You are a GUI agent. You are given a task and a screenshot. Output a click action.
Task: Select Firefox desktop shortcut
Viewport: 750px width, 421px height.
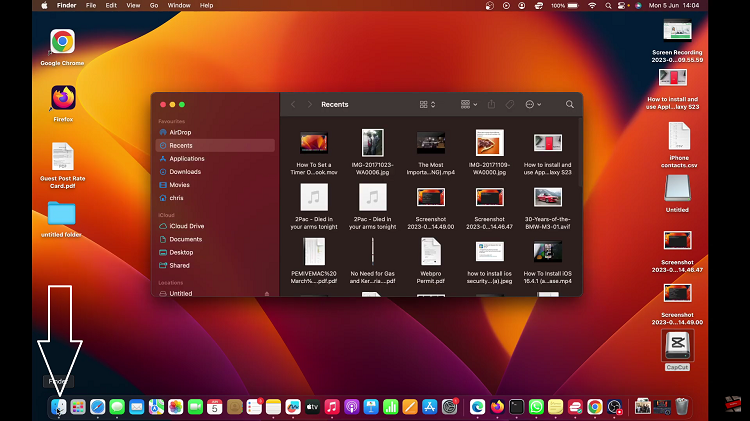[x=63, y=98]
